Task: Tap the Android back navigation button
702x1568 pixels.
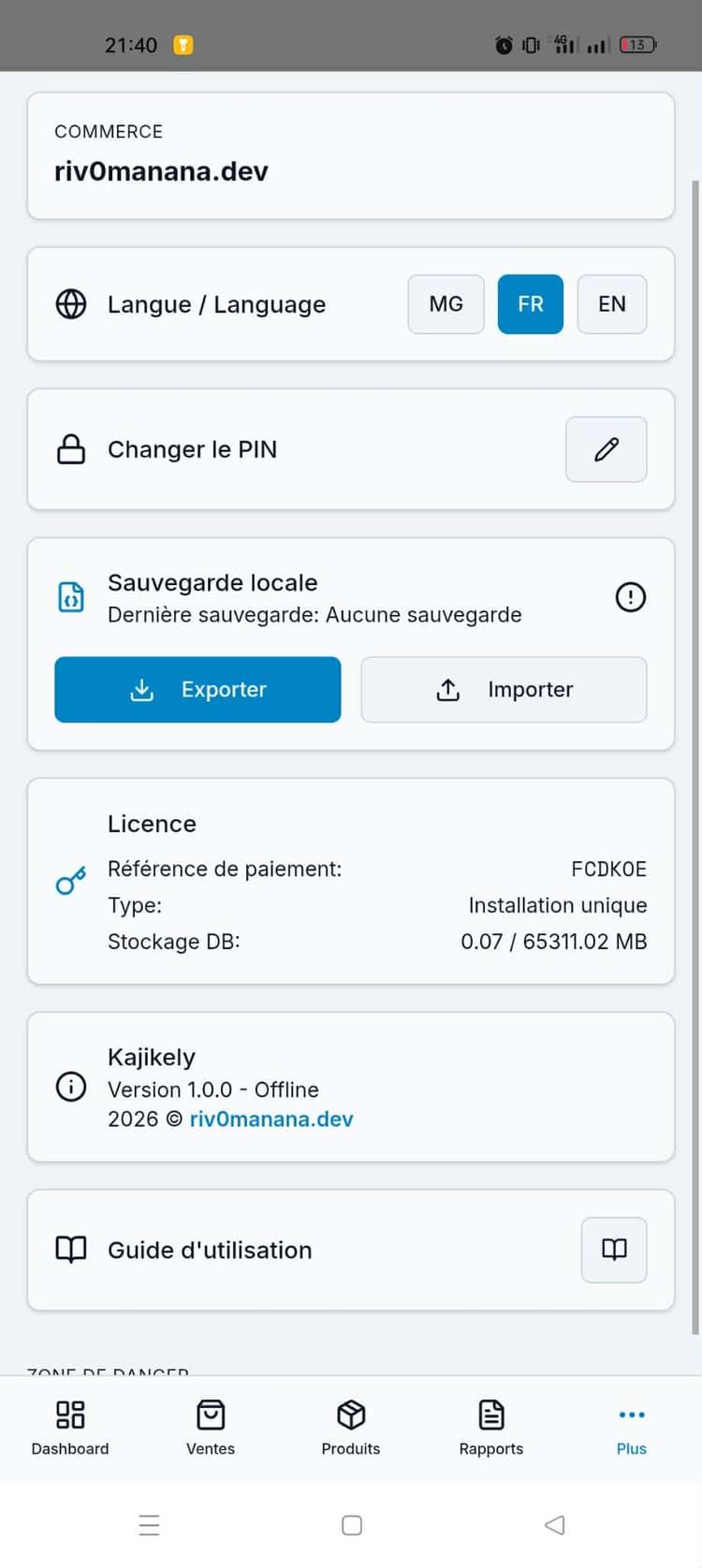Action: click(554, 1525)
